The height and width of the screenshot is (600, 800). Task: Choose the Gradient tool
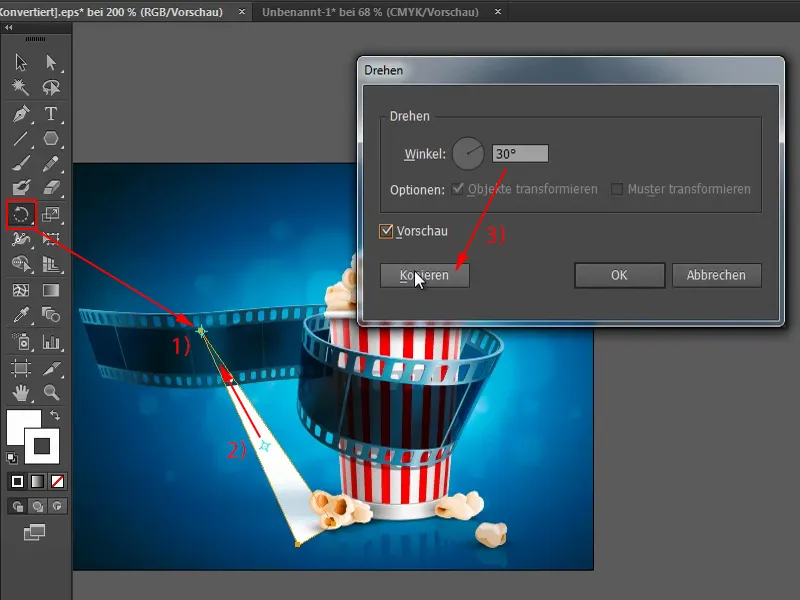coord(51,290)
